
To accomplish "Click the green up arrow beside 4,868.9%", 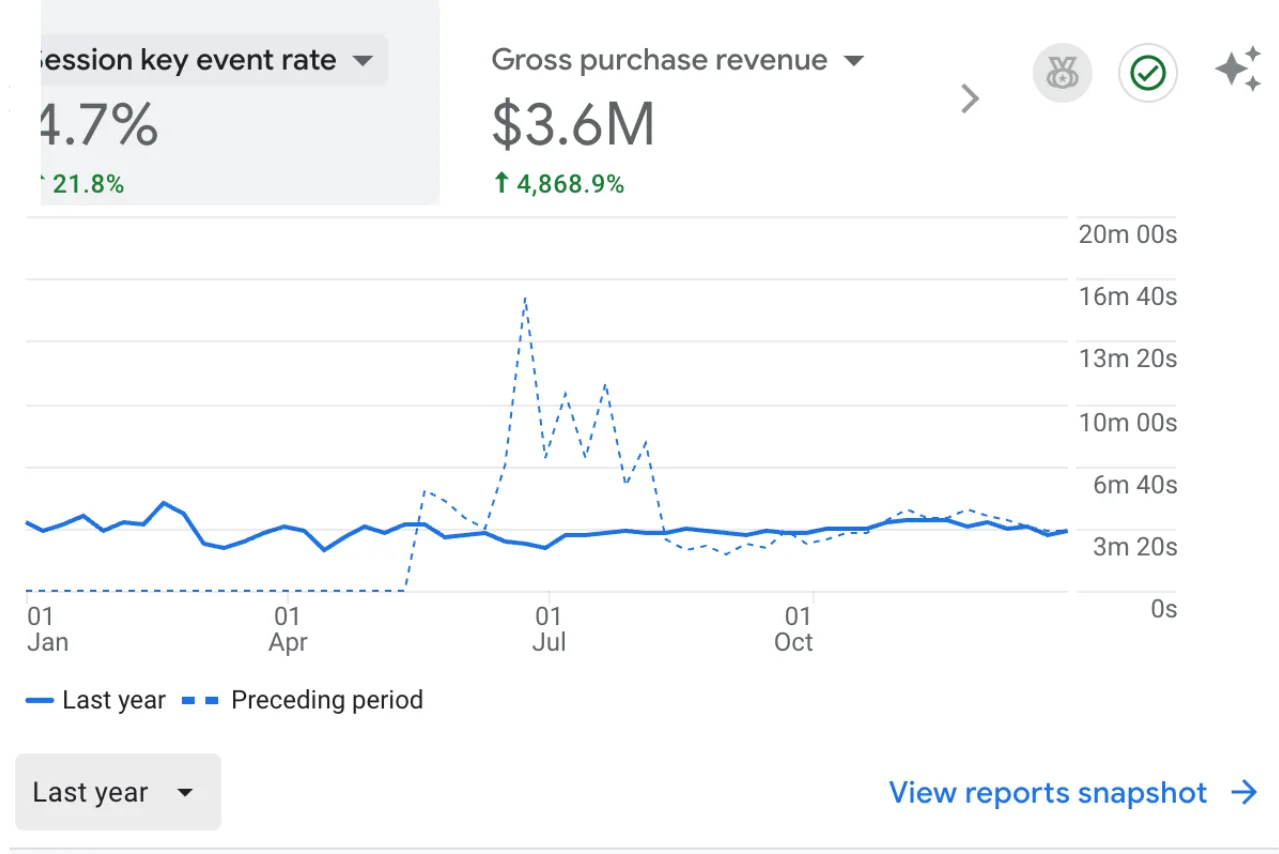I will point(502,184).
